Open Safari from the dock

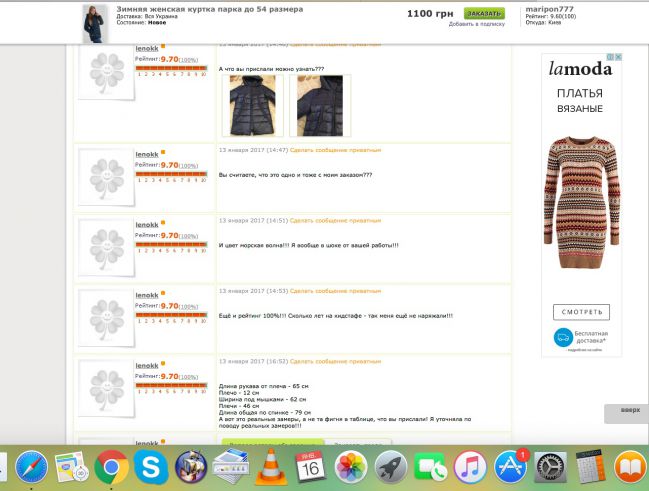pos(31,467)
